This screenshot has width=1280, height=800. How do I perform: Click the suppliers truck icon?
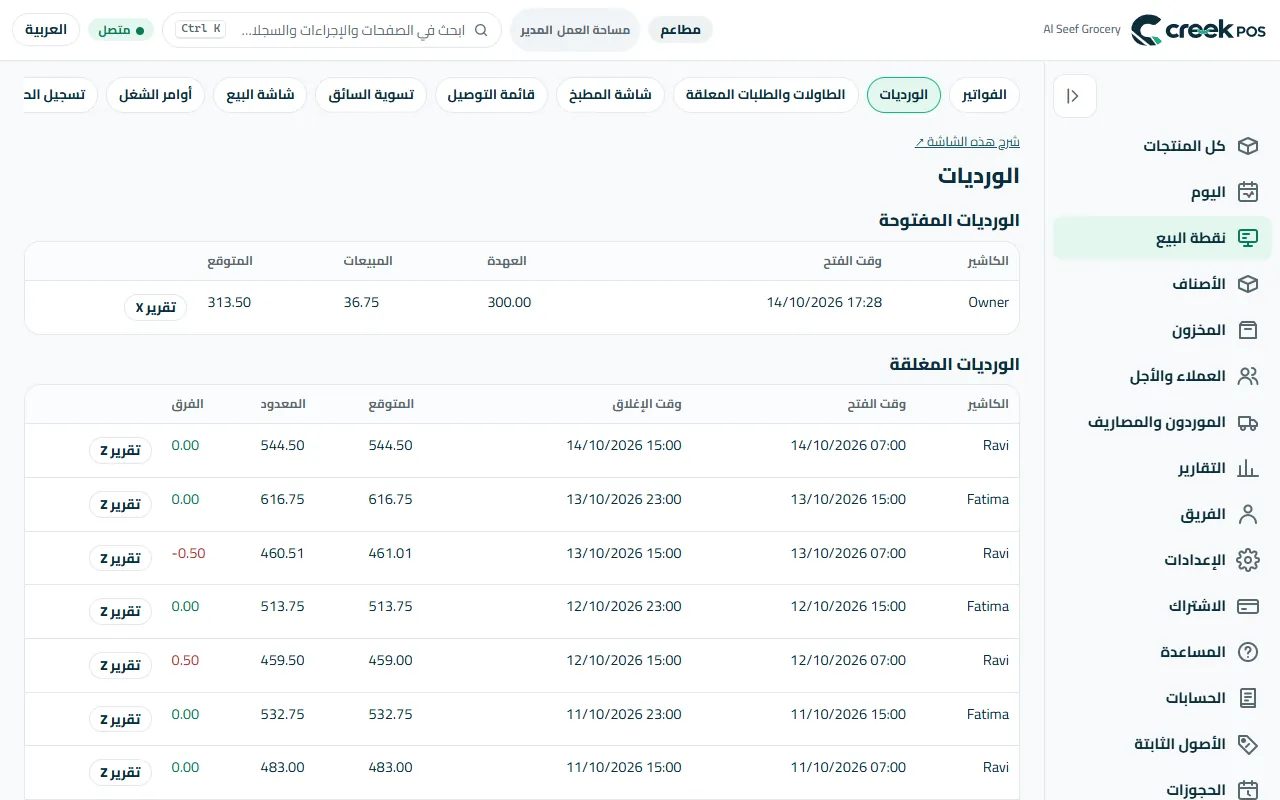coord(1247,422)
